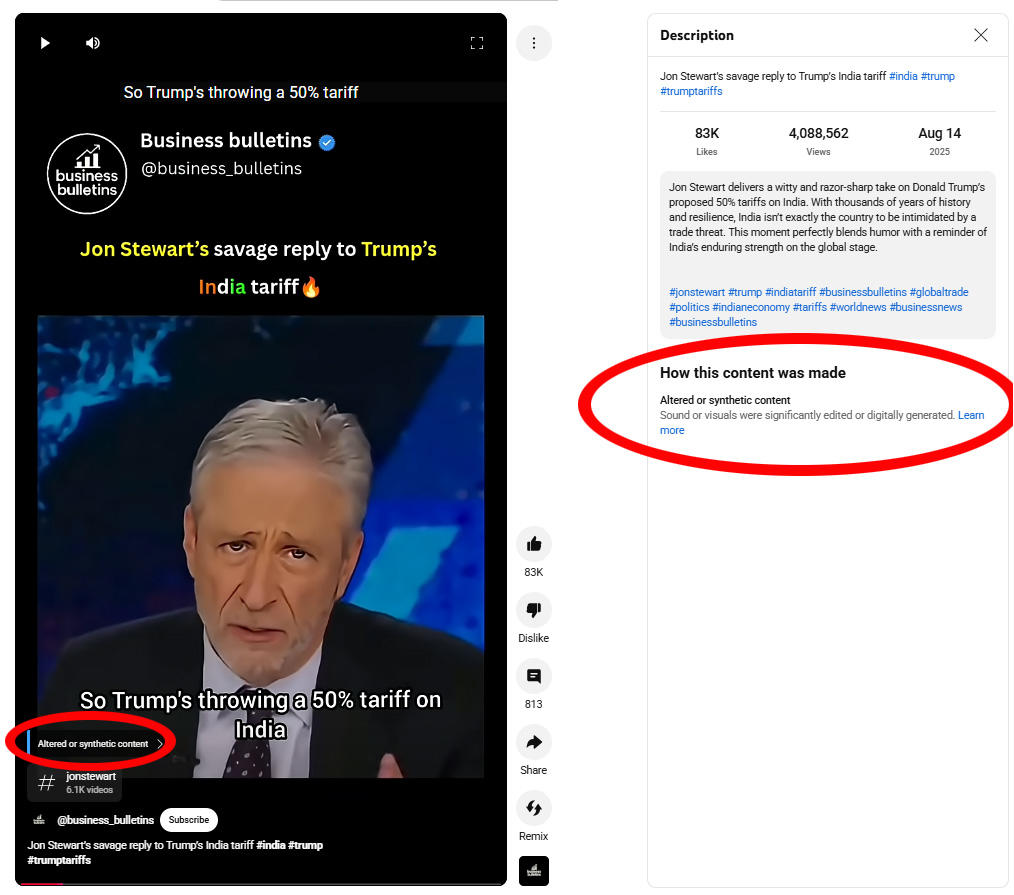The width and height of the screenshot is (1014, 895).
Task: Dislike the video with thumbs down
Action: 534,610
